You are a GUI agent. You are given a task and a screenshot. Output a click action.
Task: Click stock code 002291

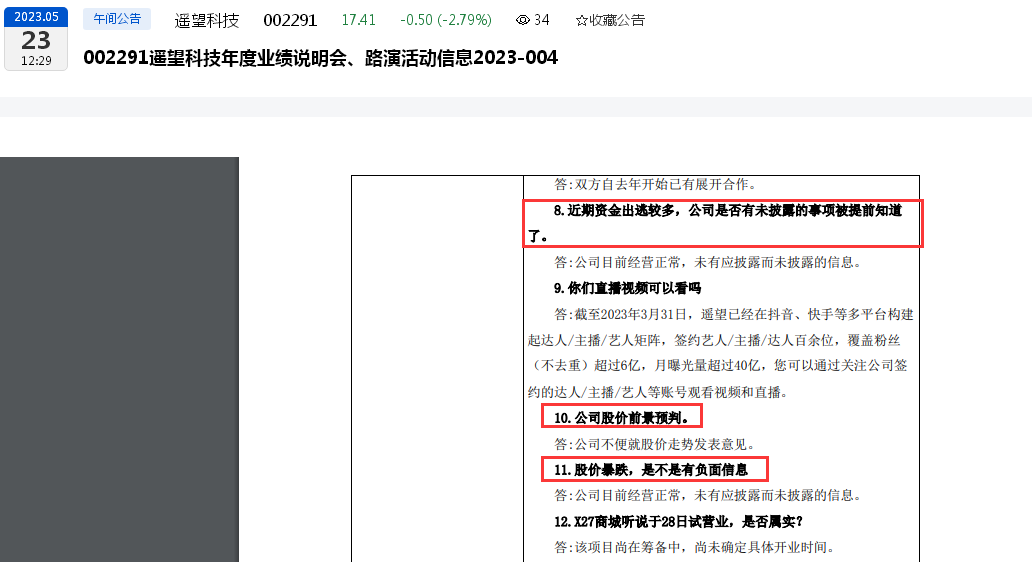pos(290,20)
